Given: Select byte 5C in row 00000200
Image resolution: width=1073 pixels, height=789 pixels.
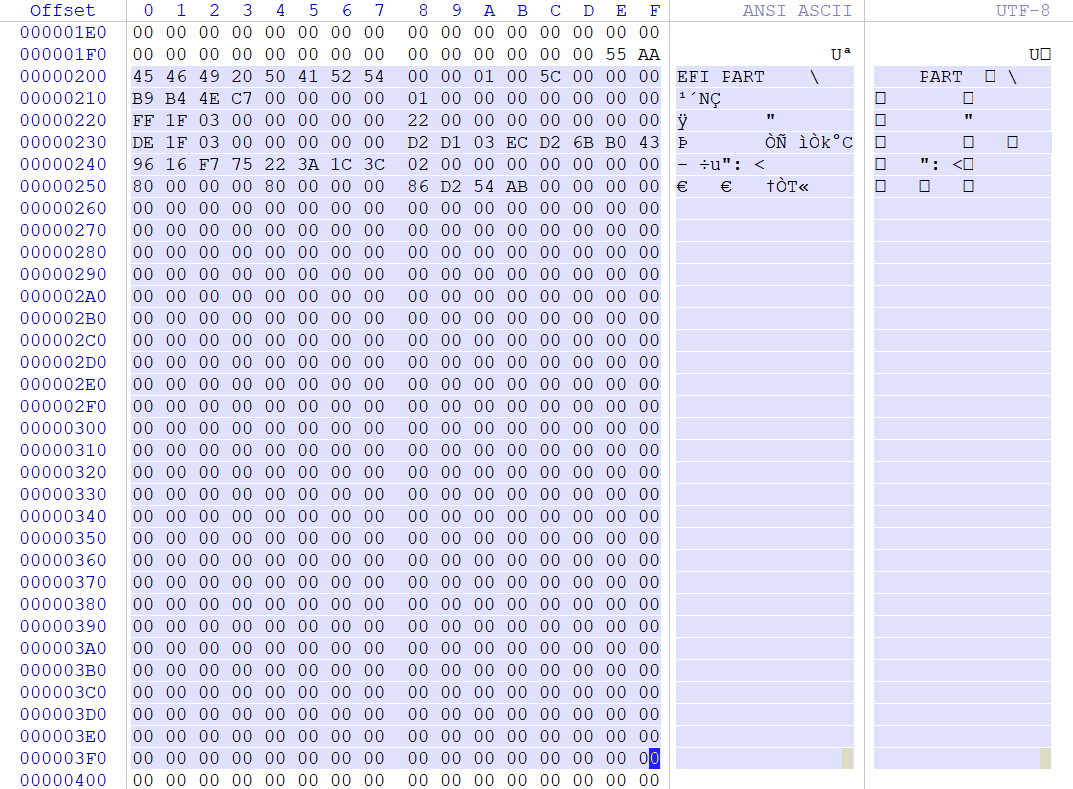Looking at the screenshot, I should 551,76.
